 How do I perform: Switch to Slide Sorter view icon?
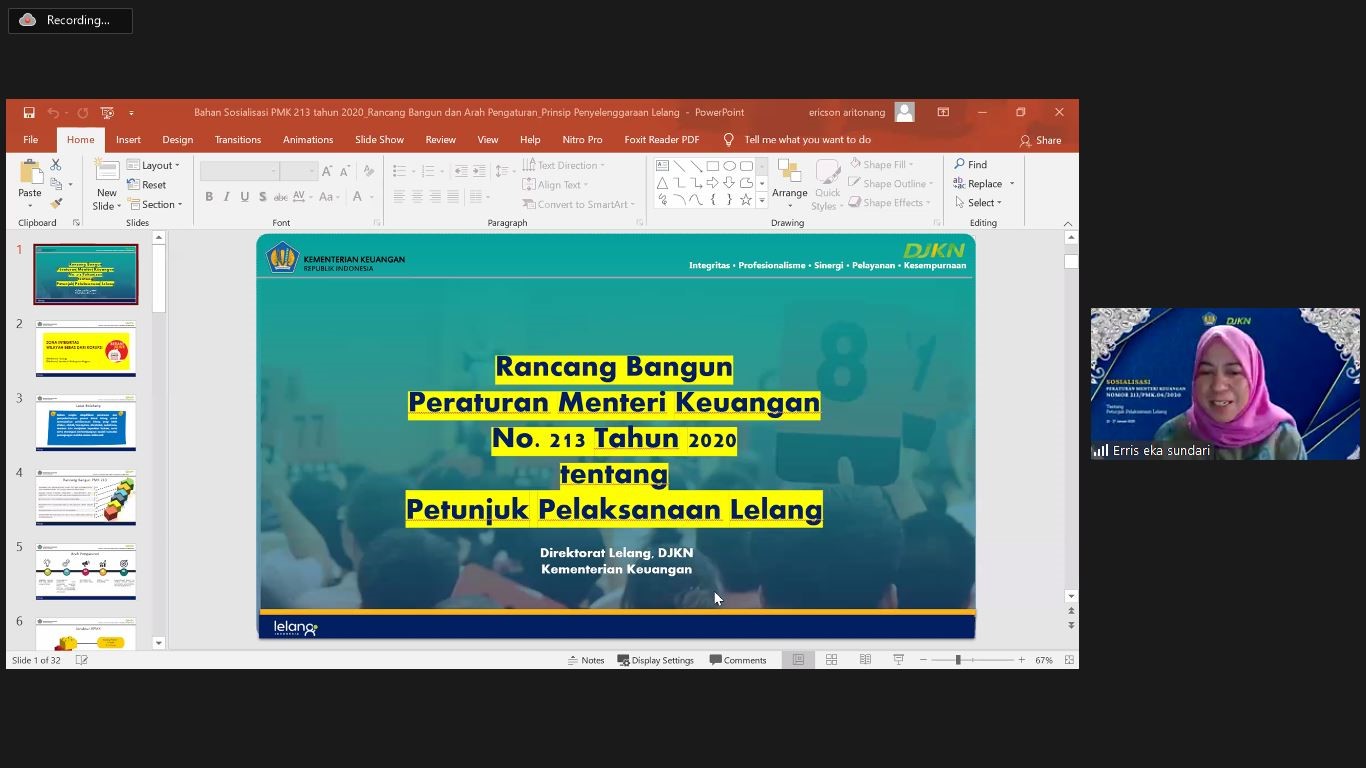click(831, 660)
